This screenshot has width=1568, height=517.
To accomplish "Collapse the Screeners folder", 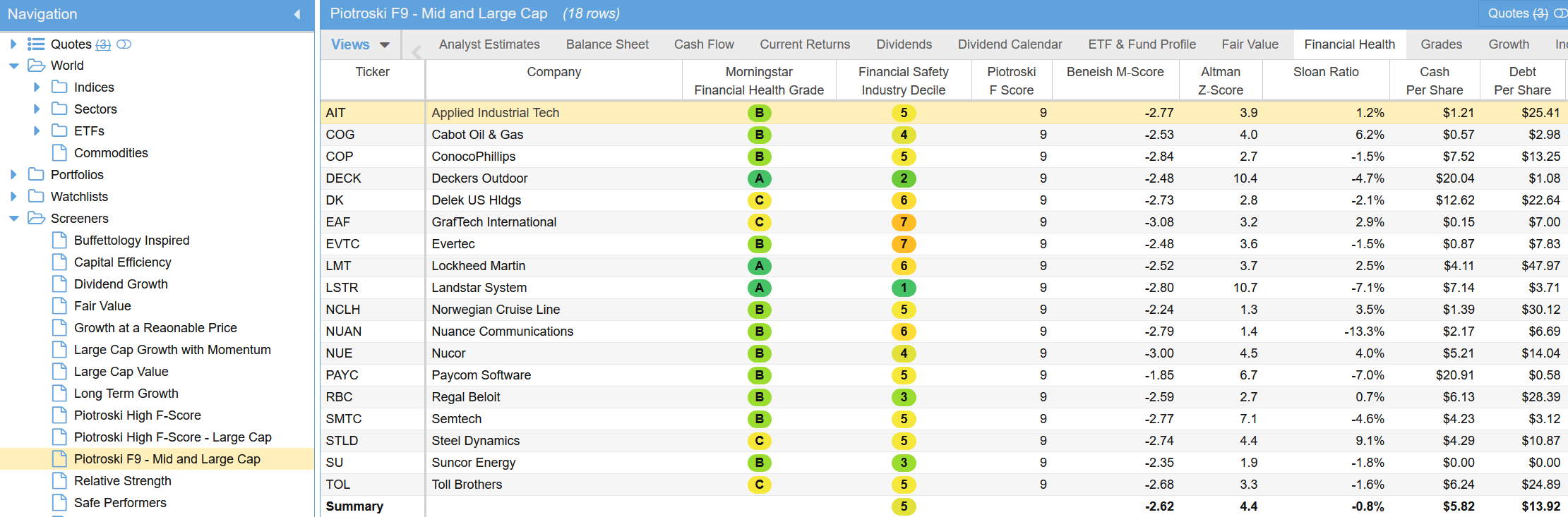I will point(13,219).
